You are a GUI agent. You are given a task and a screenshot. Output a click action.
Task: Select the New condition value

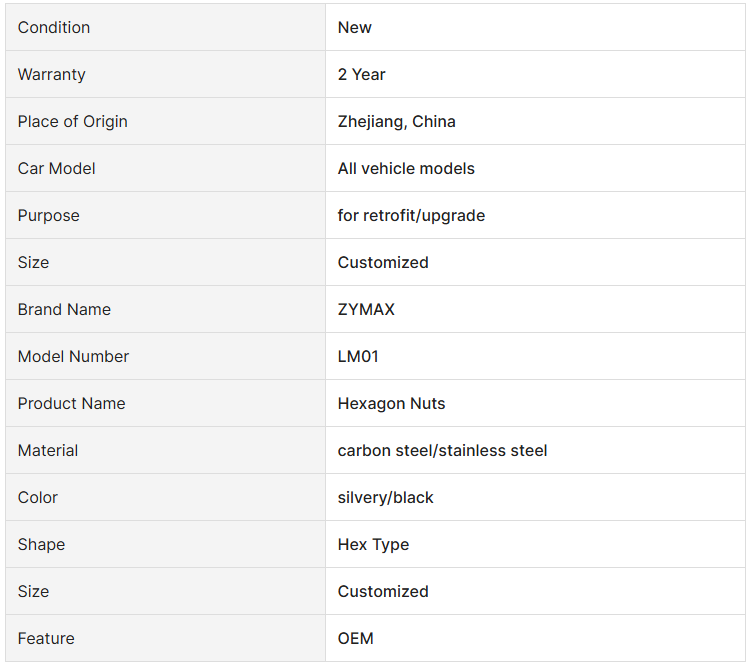pyautogui.click(x=354, y=27)
